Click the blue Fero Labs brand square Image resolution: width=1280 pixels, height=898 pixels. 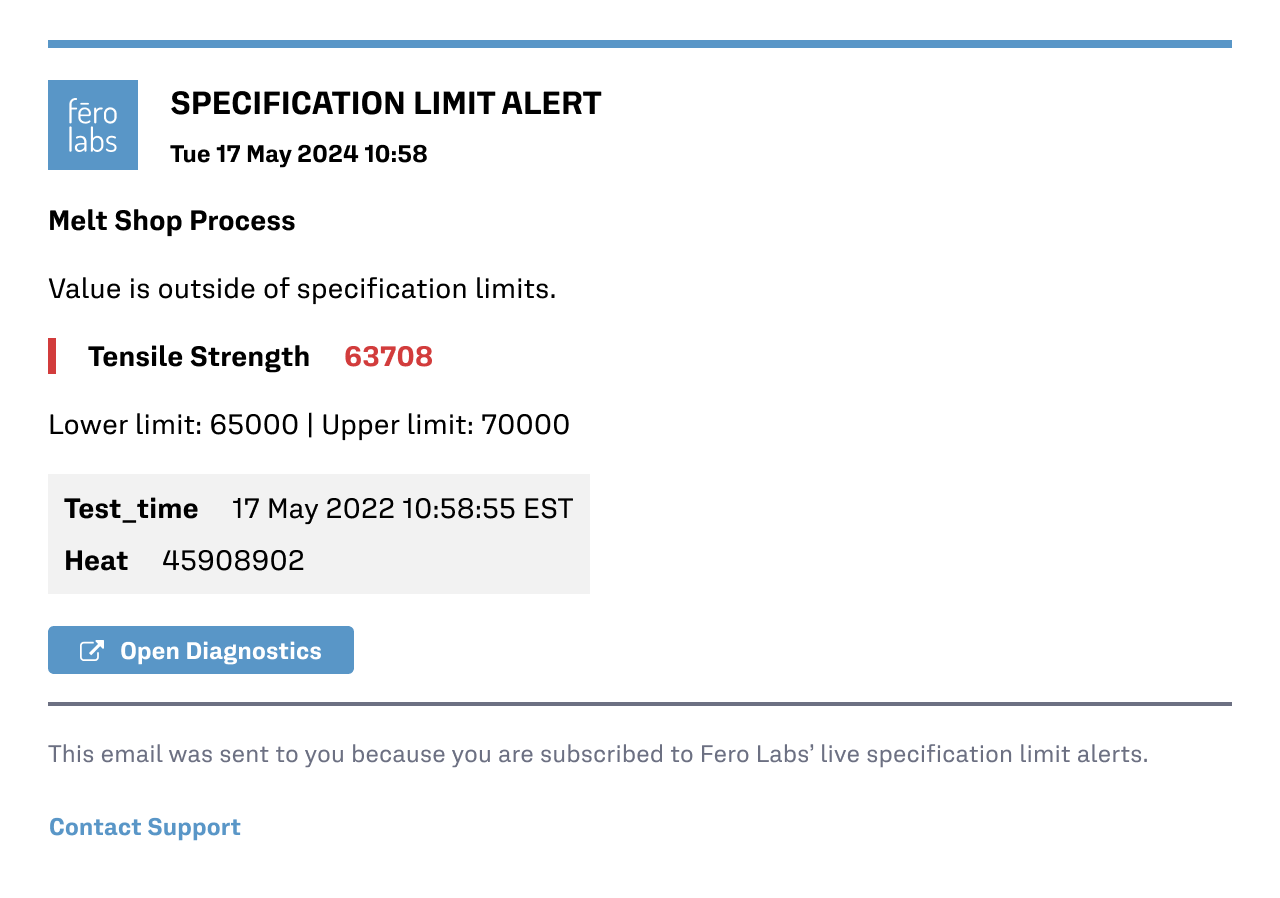click(93, 124)
